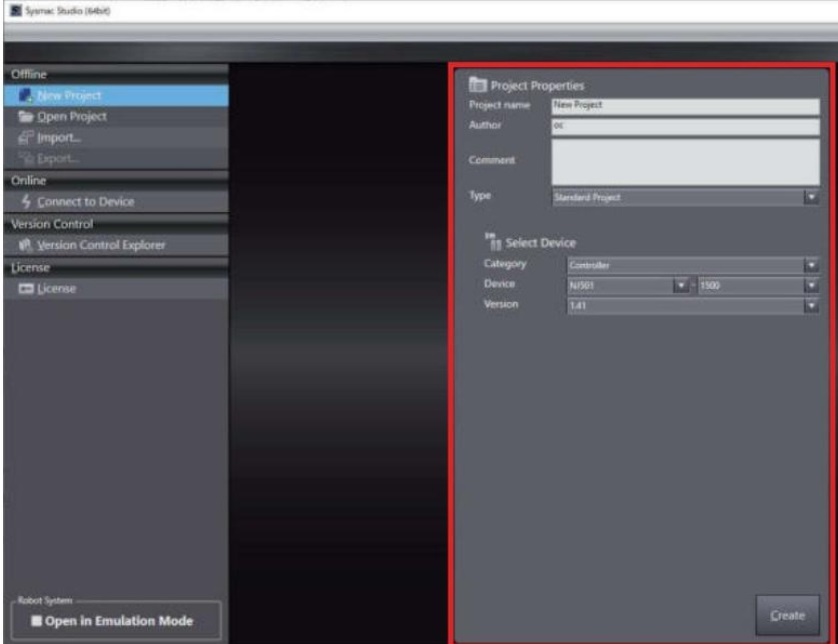Viewport: 838px width, 644px height.
Task: Open the Type dropdown (Standard Project)
Action: point(685,198)
